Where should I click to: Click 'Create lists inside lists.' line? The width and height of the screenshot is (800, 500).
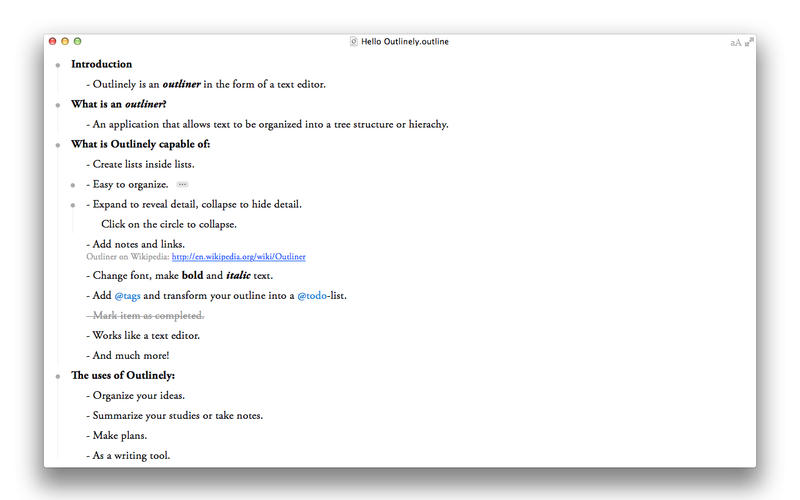coord(140,164)
